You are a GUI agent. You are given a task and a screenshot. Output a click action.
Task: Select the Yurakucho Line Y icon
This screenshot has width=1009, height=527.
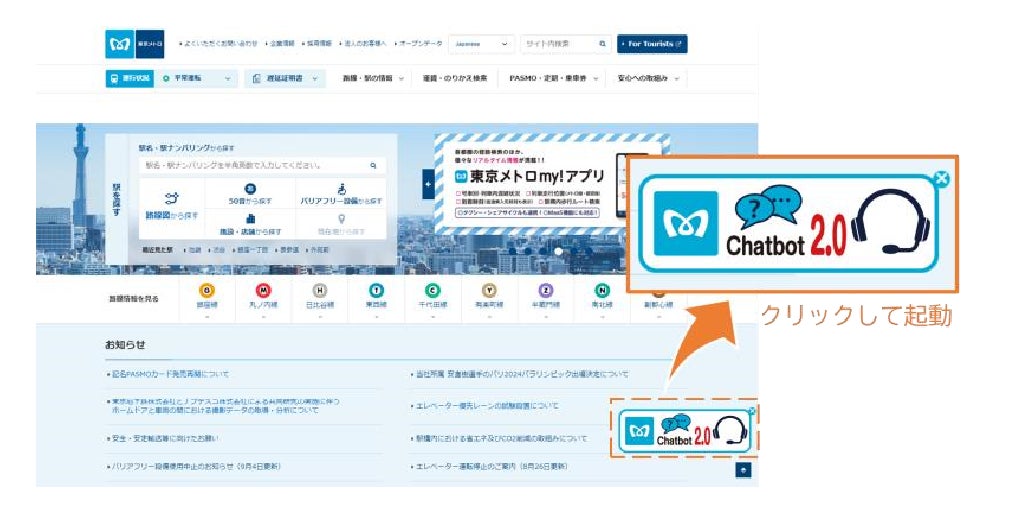(489, 291)
